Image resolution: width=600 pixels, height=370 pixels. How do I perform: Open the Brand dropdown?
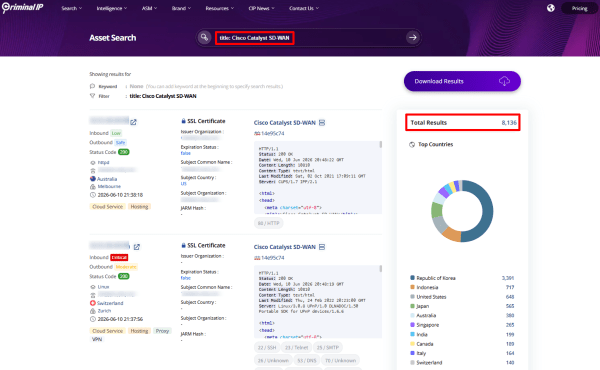[181, 8]
